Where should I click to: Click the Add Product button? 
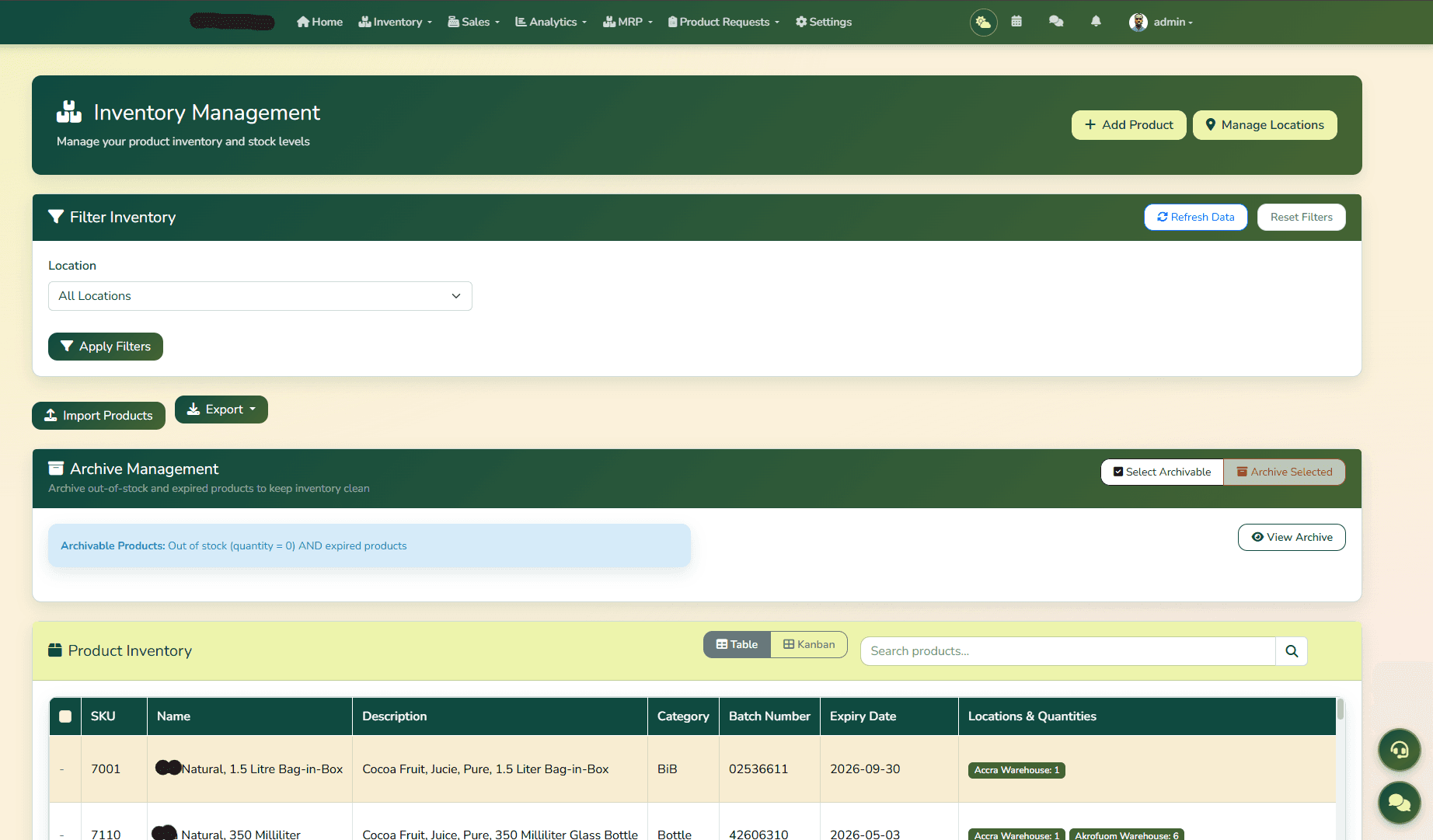[x=1129, y=125]
